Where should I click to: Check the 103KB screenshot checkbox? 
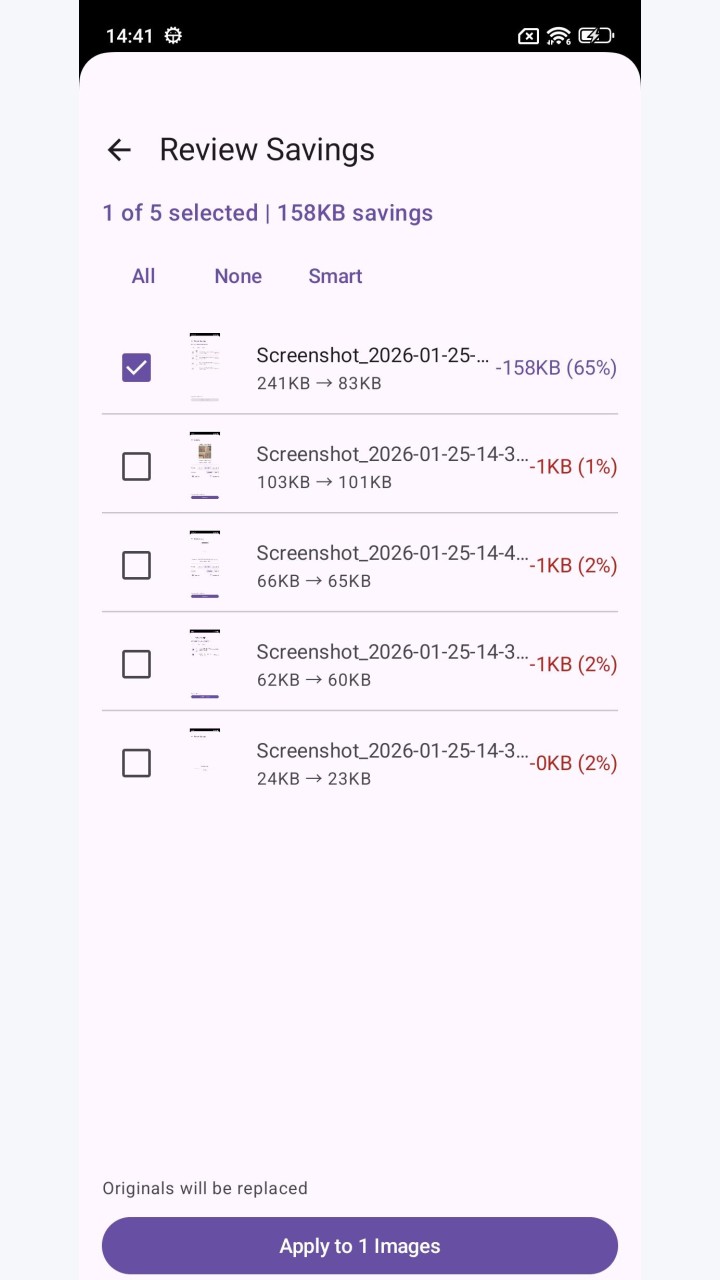136,467
